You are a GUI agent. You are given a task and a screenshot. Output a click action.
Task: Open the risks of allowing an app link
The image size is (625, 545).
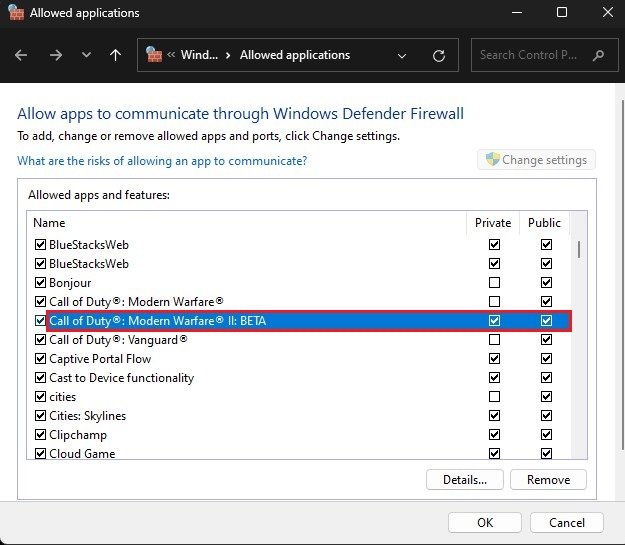pyautogui.click(x=162, y=161)
